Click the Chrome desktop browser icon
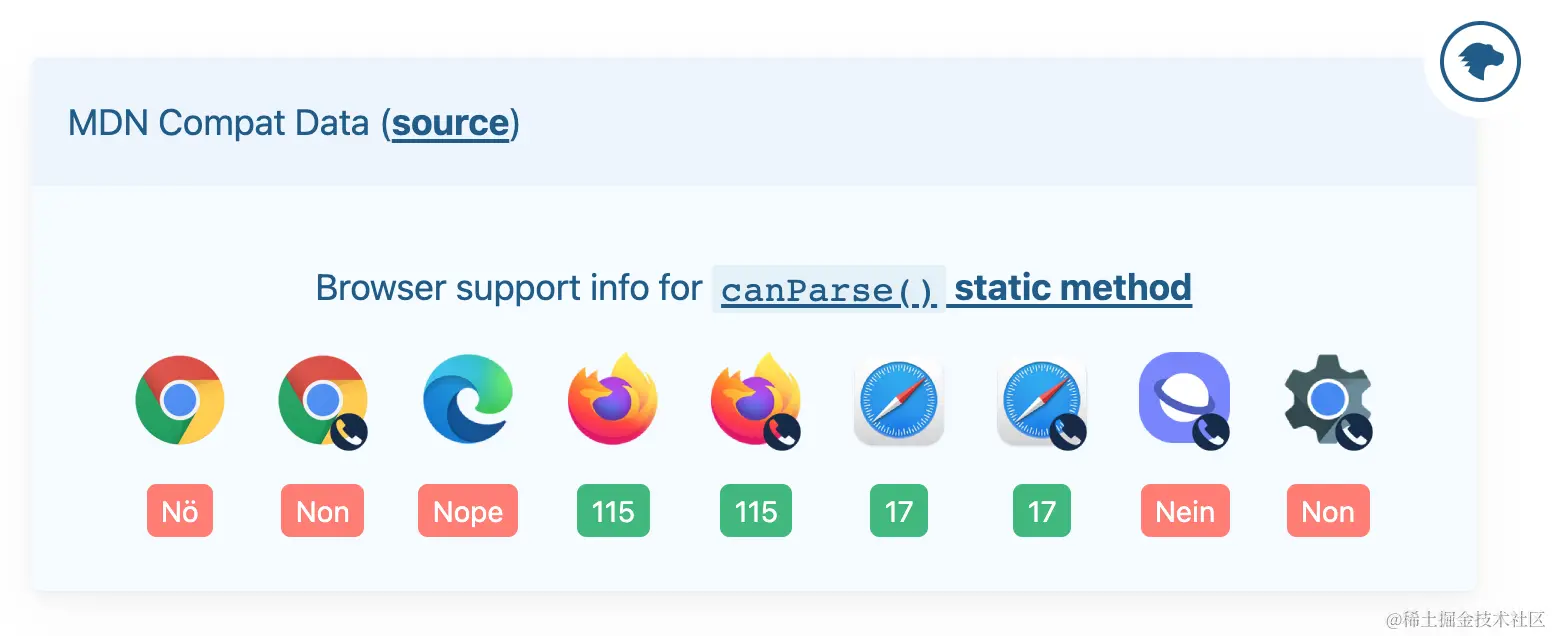The image size is (1552, 636). [x=180, y=400]
